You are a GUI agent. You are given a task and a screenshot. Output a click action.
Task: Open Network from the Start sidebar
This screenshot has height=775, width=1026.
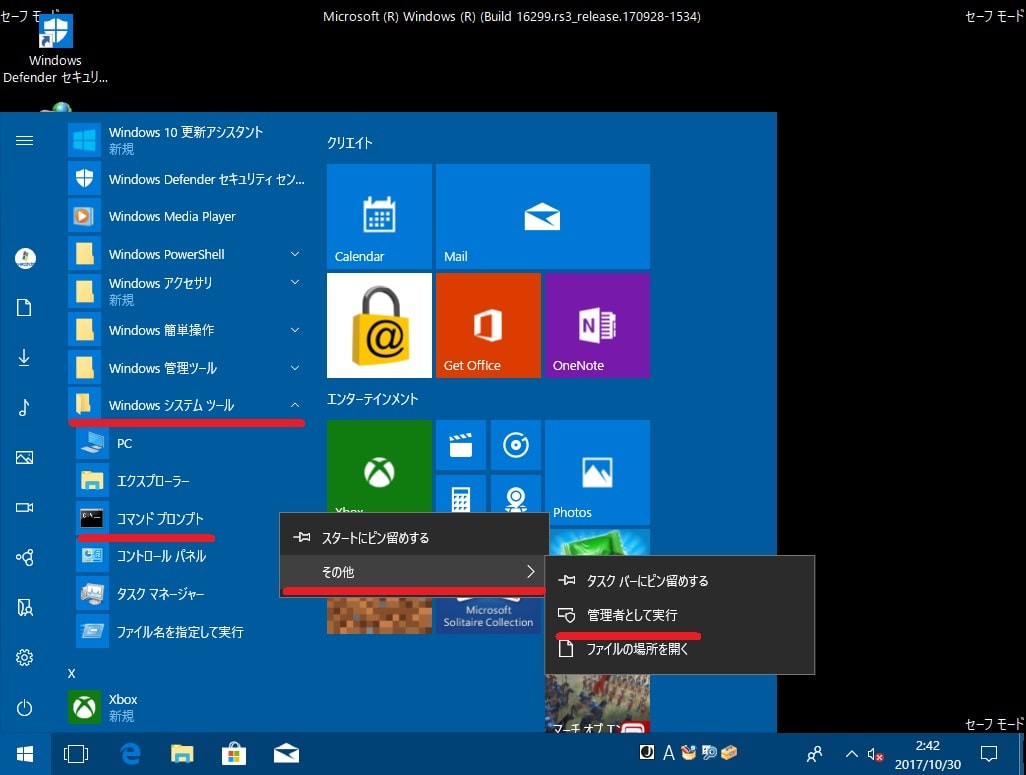(24, 558)
